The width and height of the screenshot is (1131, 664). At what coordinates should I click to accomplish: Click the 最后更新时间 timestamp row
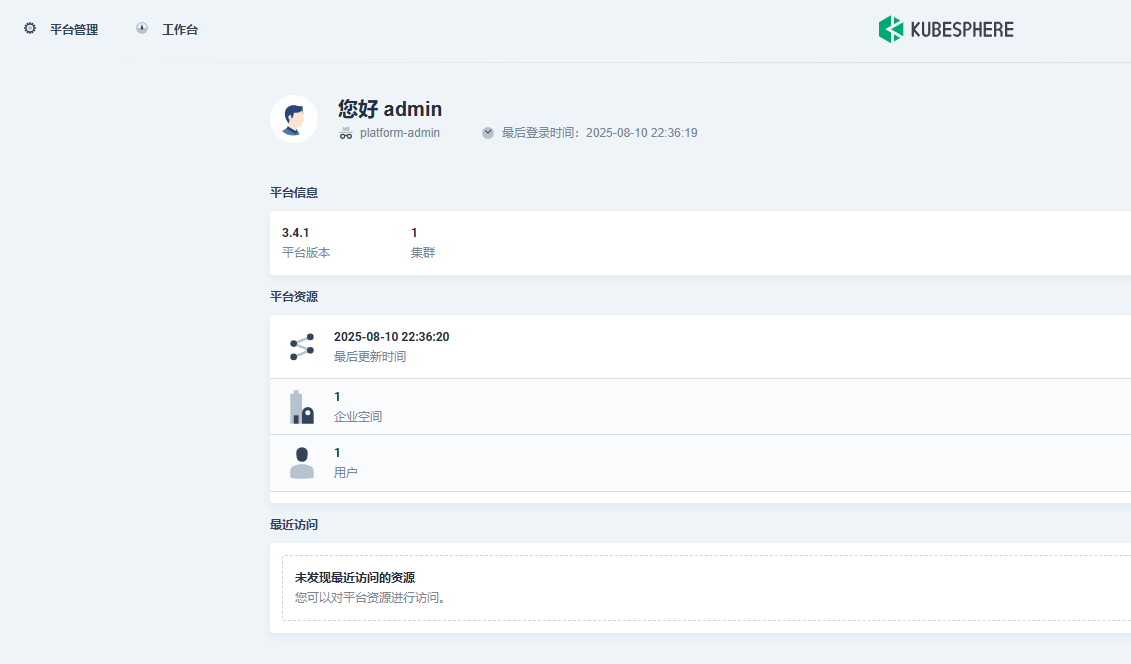pyautogui.click(x=700, y=347)
